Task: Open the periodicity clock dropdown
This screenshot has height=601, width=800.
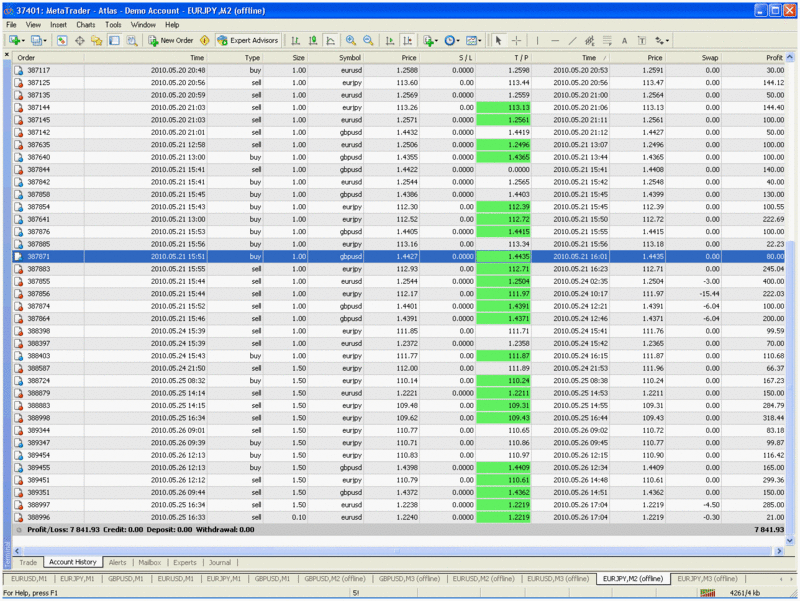Action: (452, 41)
